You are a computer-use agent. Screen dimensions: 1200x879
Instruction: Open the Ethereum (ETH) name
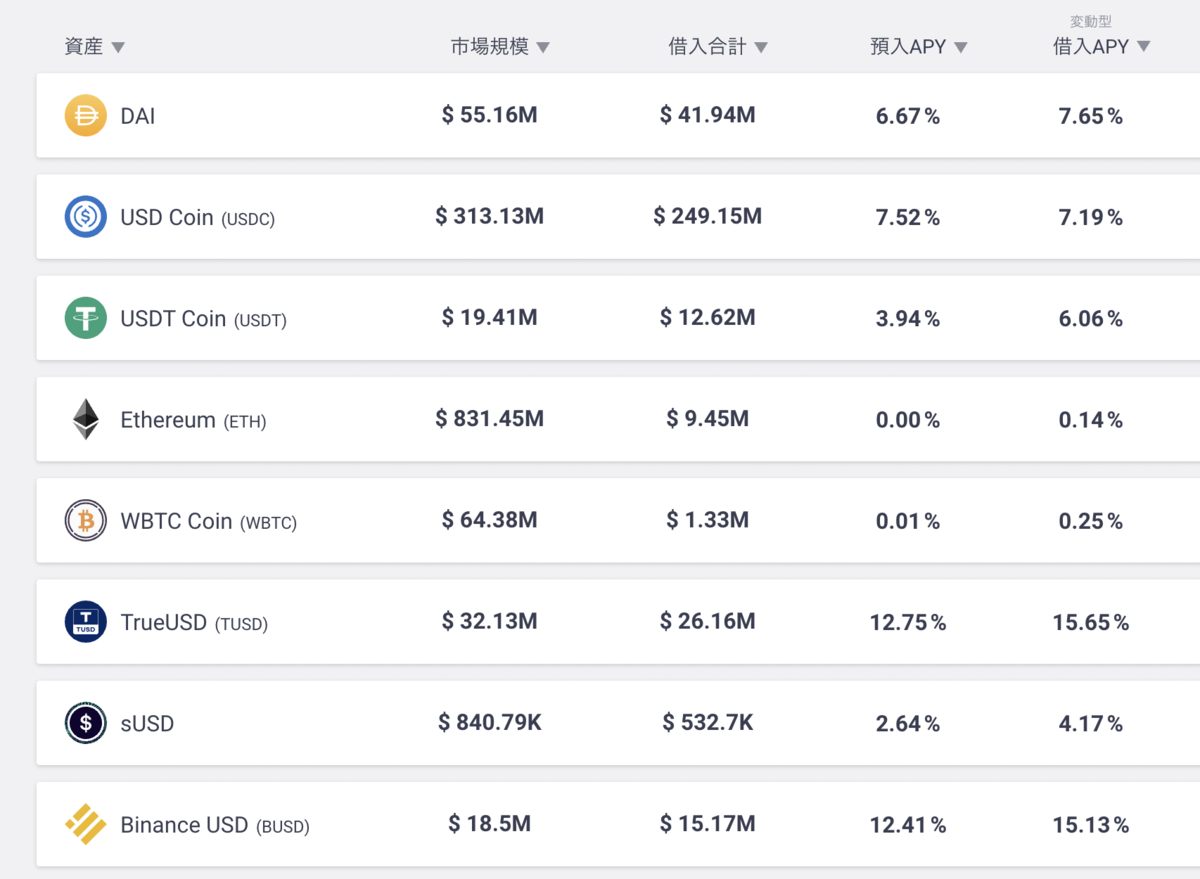[194, 420]
